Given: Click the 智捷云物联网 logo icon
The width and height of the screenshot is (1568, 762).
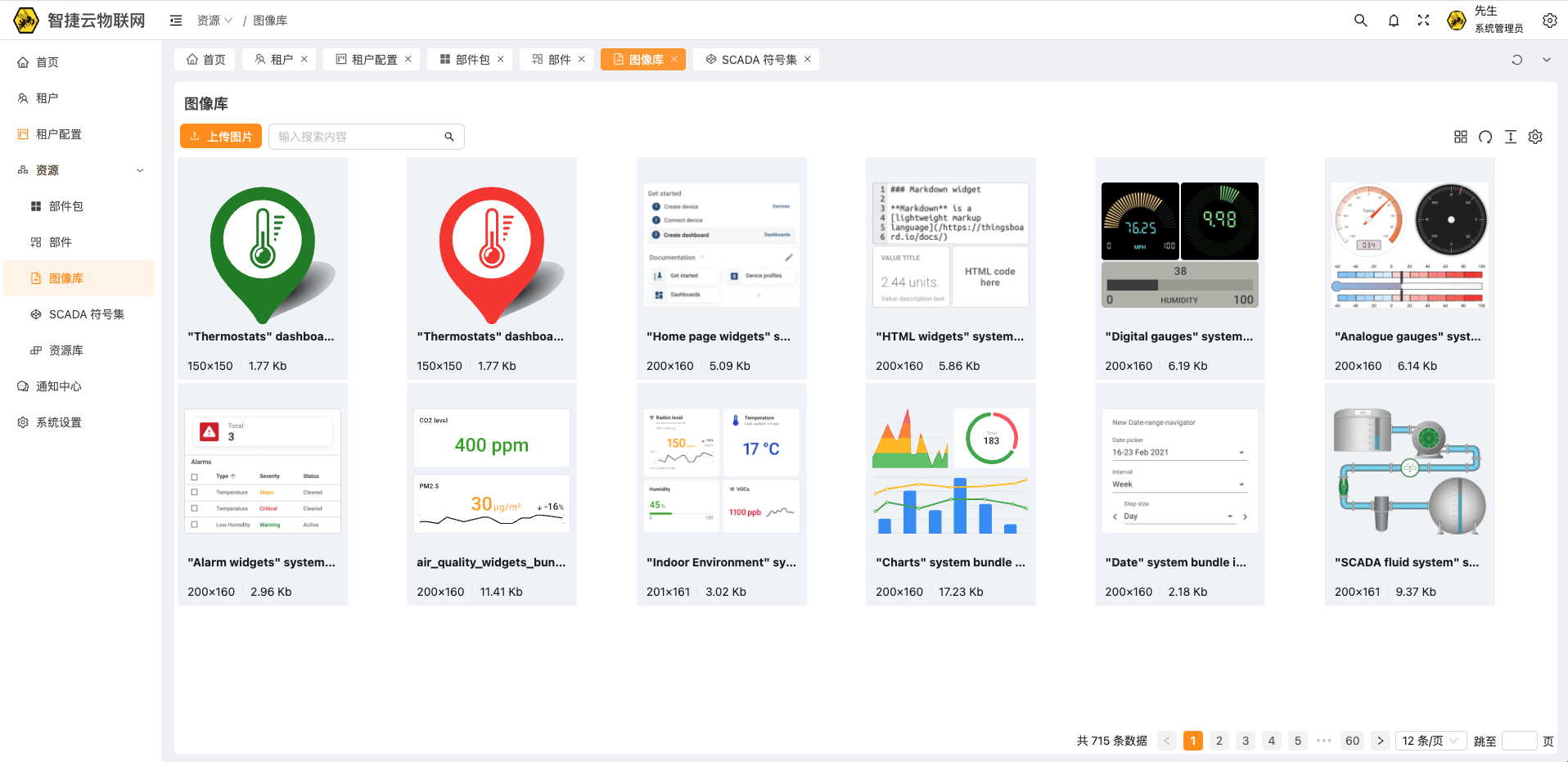Looking at the screenshot, I should [x=26, y=20].
